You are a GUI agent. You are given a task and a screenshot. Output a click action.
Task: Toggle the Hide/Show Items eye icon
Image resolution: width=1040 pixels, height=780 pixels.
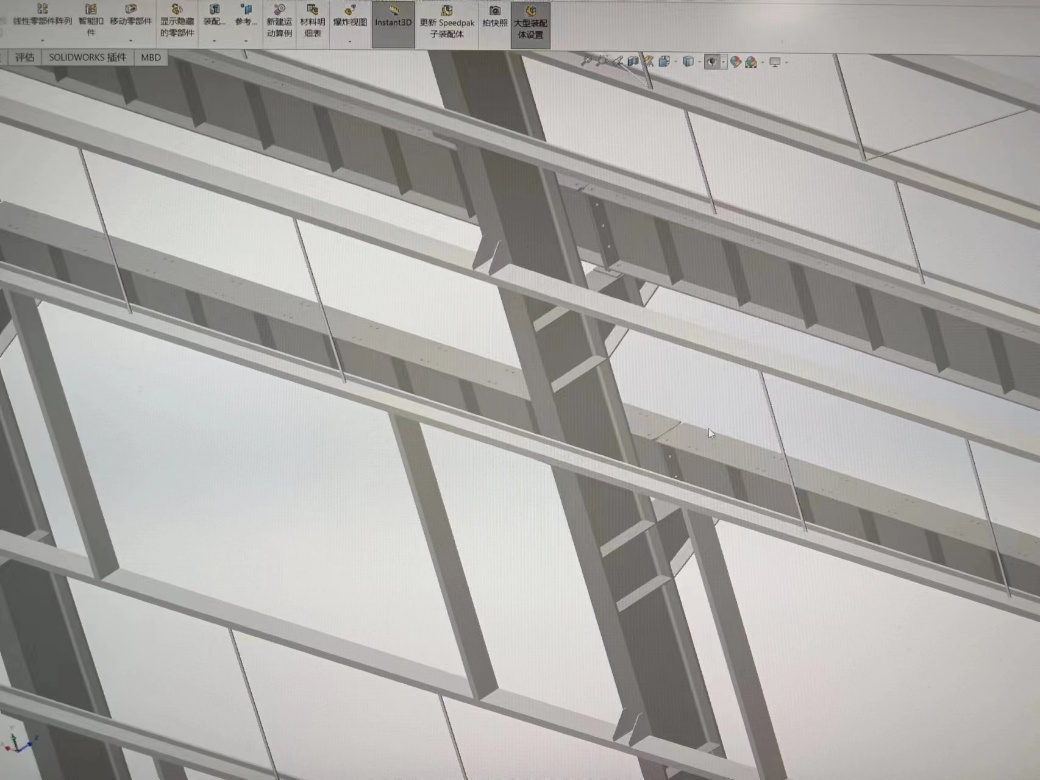(712, 62)
